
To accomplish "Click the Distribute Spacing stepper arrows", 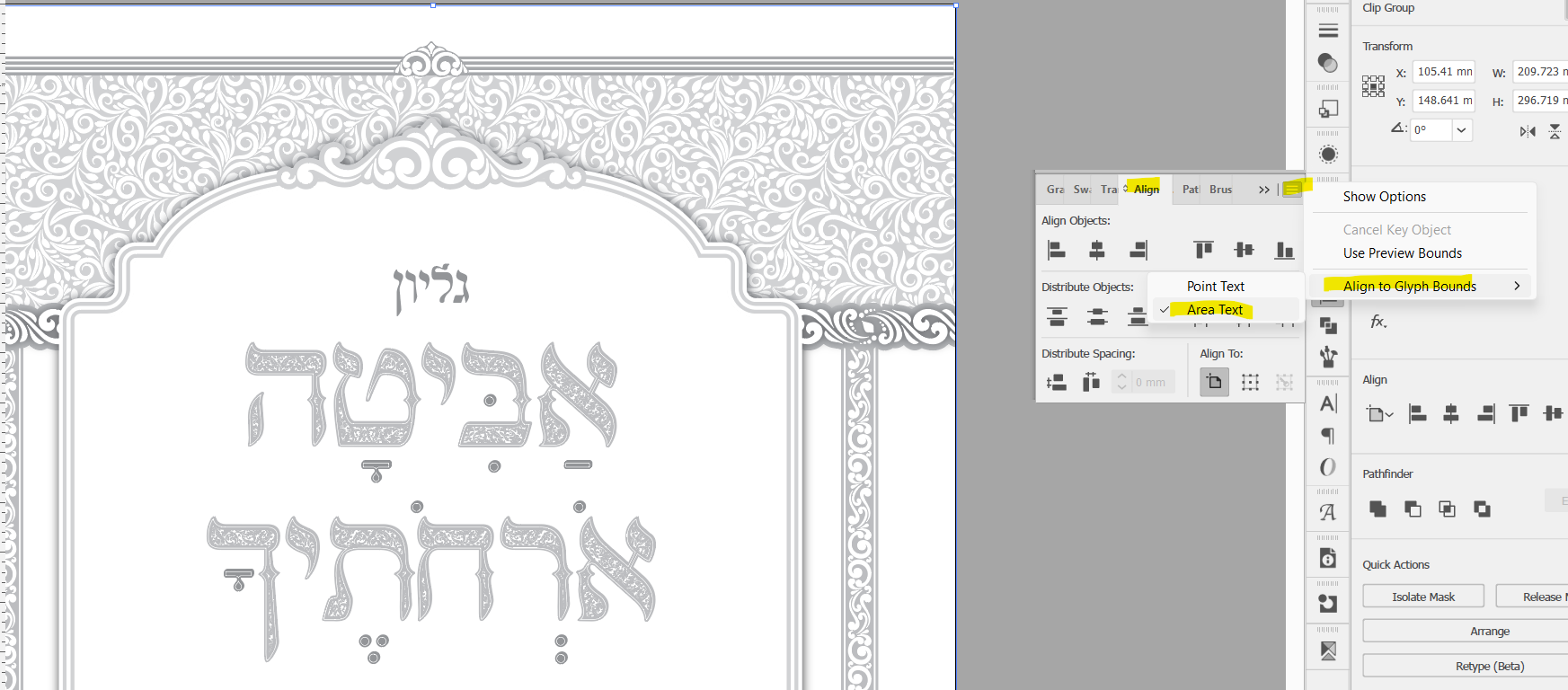I will point(1121,383).
